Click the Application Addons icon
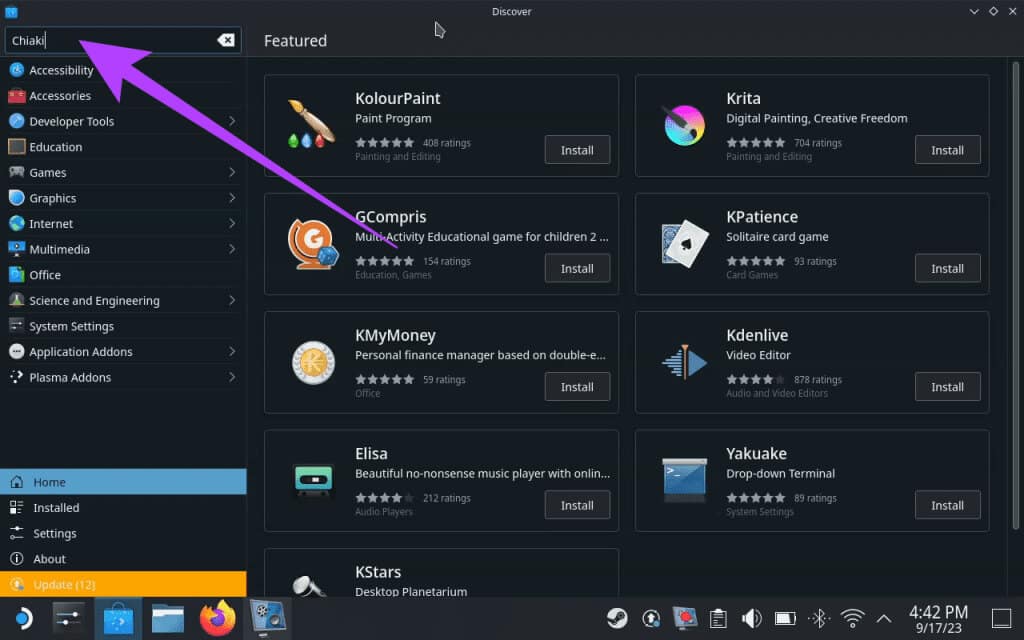This screenshot has height=640, width=1024. coord(16,351)
